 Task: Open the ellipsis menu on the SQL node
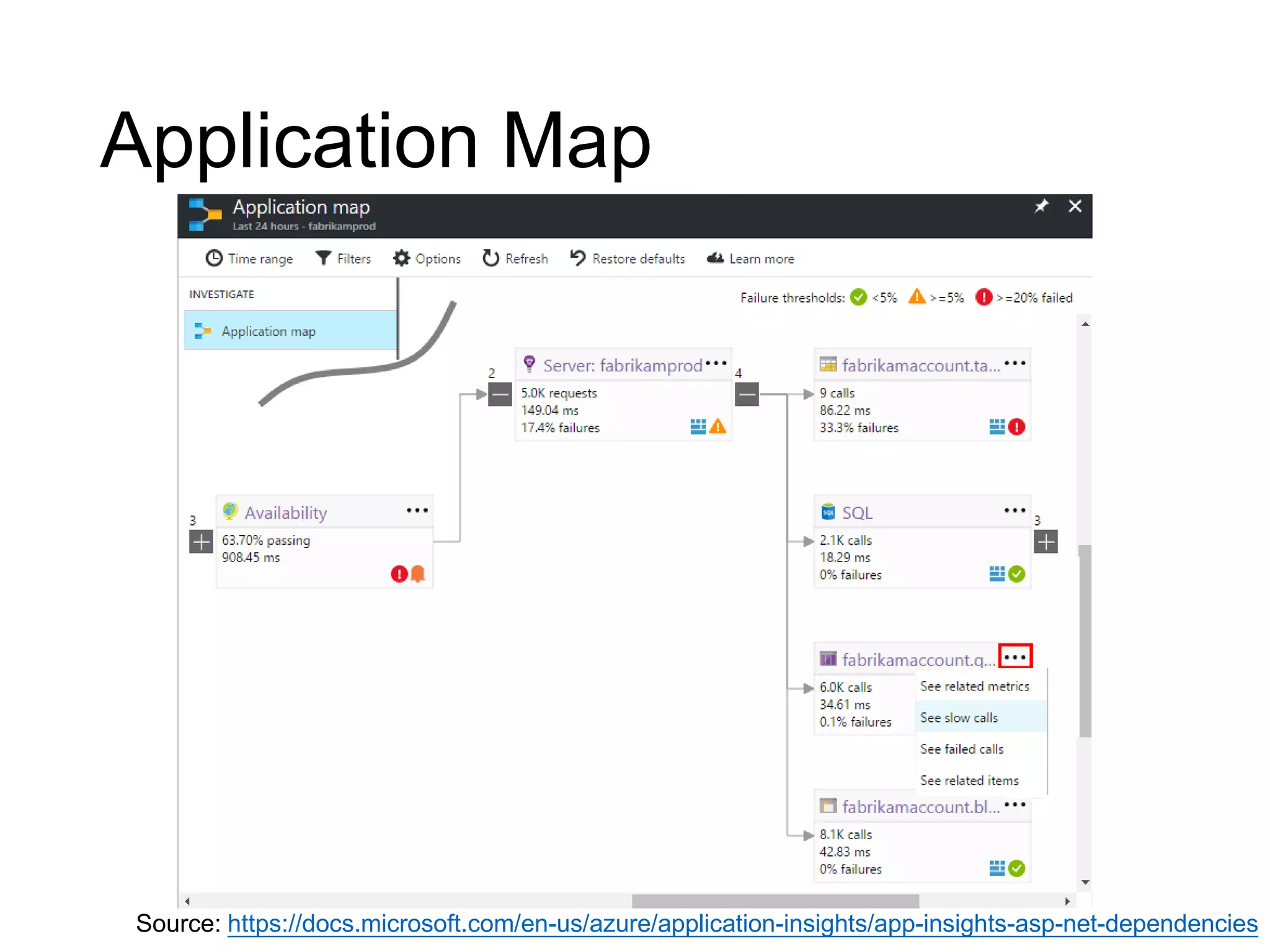tap(1015, 511)
